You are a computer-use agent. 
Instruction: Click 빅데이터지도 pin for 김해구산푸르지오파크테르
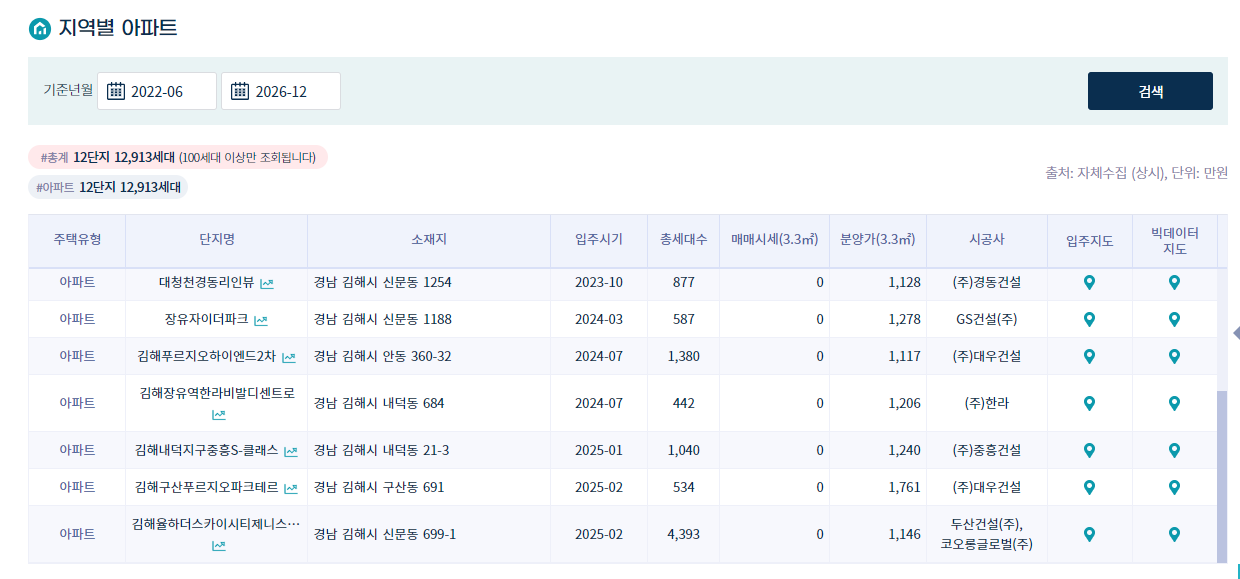coord(1175,487)
